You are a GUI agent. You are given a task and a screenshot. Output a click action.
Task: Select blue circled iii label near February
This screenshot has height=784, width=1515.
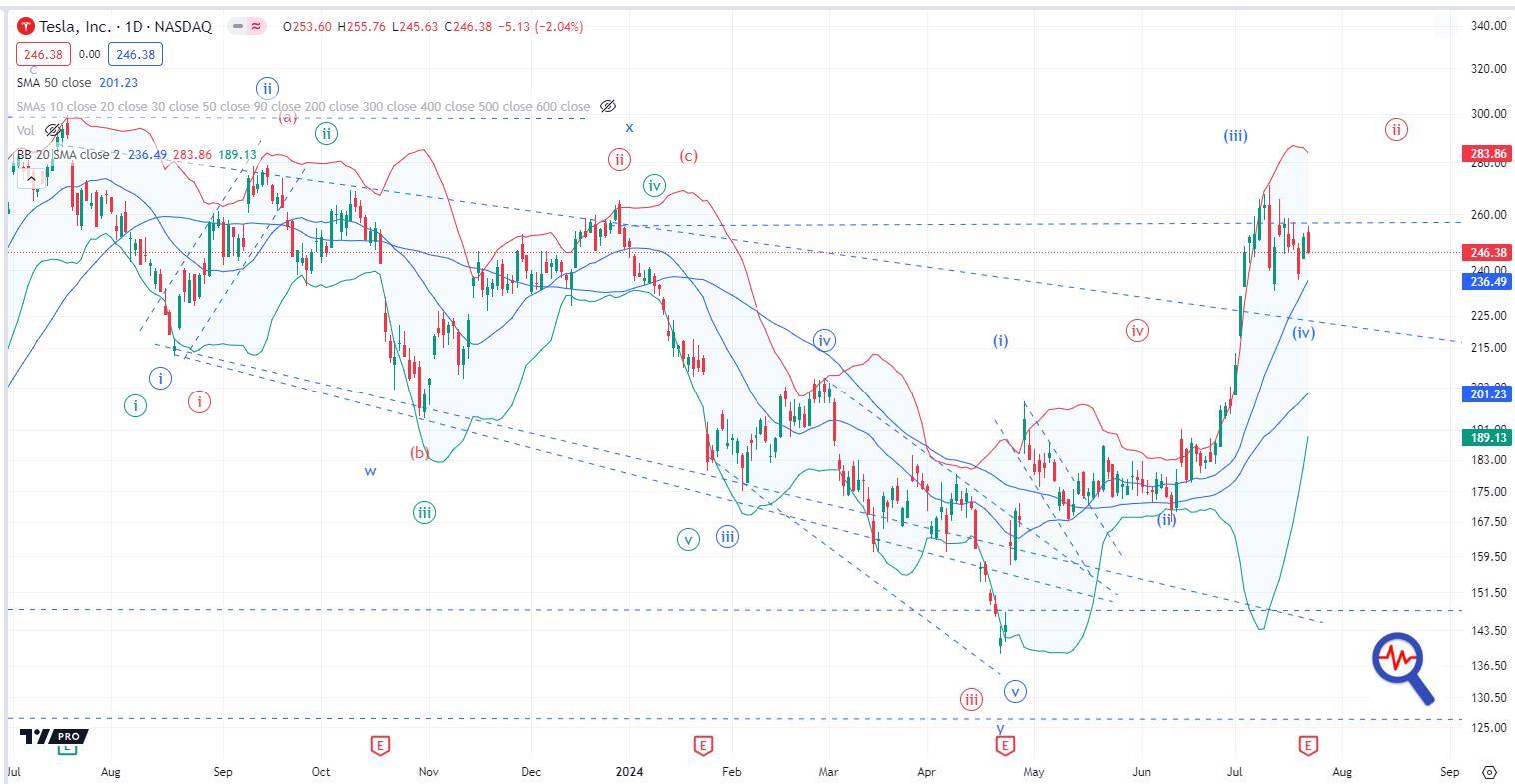click(728, 537)
